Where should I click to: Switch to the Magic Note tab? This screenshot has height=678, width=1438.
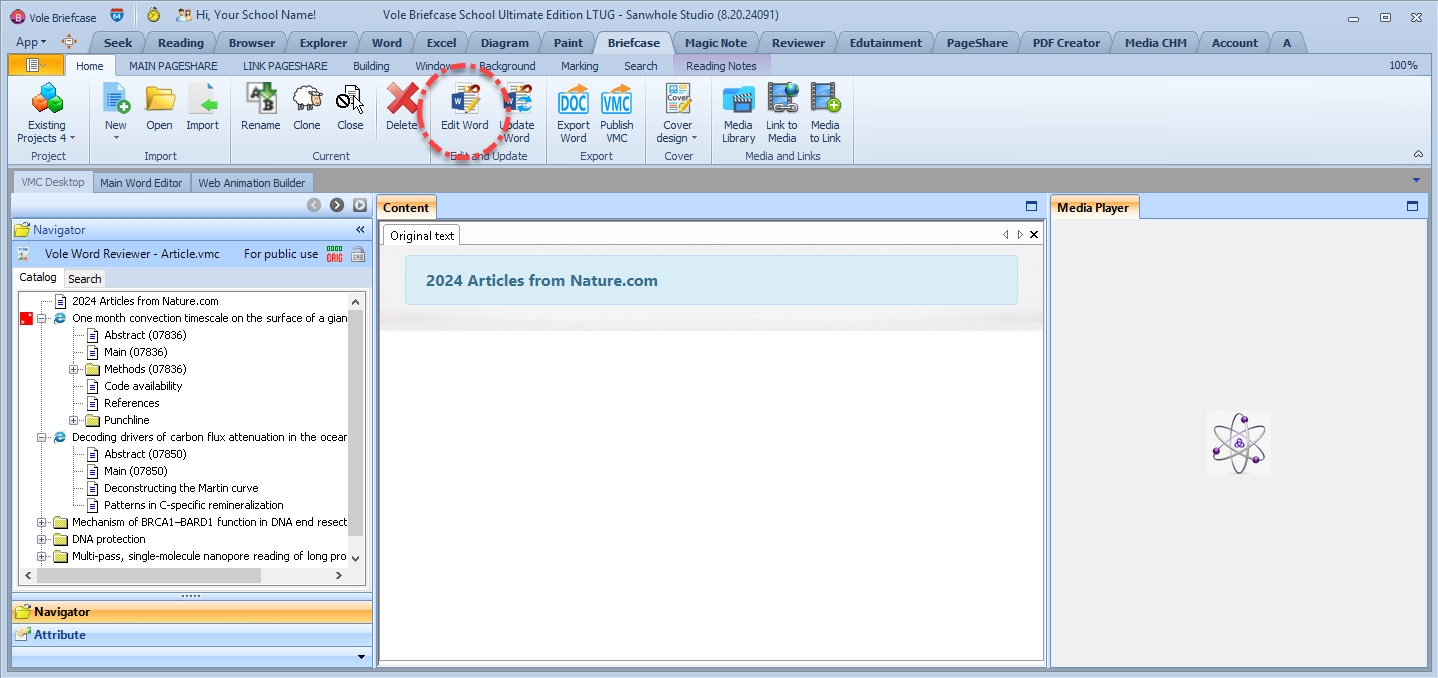tap(715, 43)
